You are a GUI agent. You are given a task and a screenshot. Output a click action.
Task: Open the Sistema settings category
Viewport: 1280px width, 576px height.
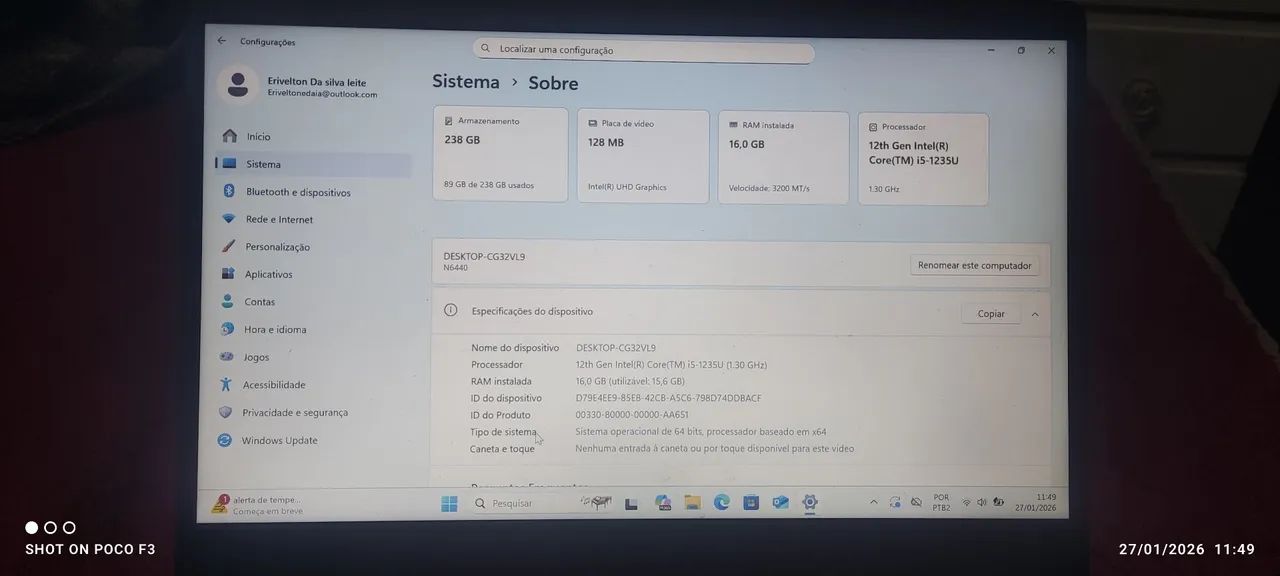click(263, 164)
